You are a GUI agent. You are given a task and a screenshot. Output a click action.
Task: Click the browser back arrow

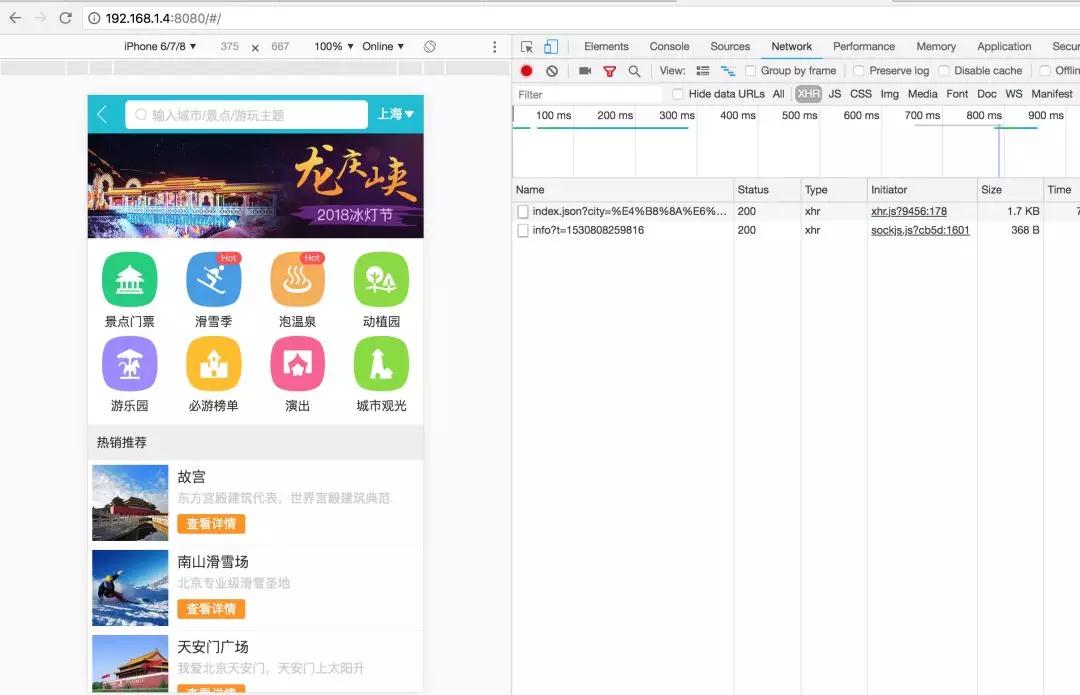pyautogui.click(x=15, y=18)
